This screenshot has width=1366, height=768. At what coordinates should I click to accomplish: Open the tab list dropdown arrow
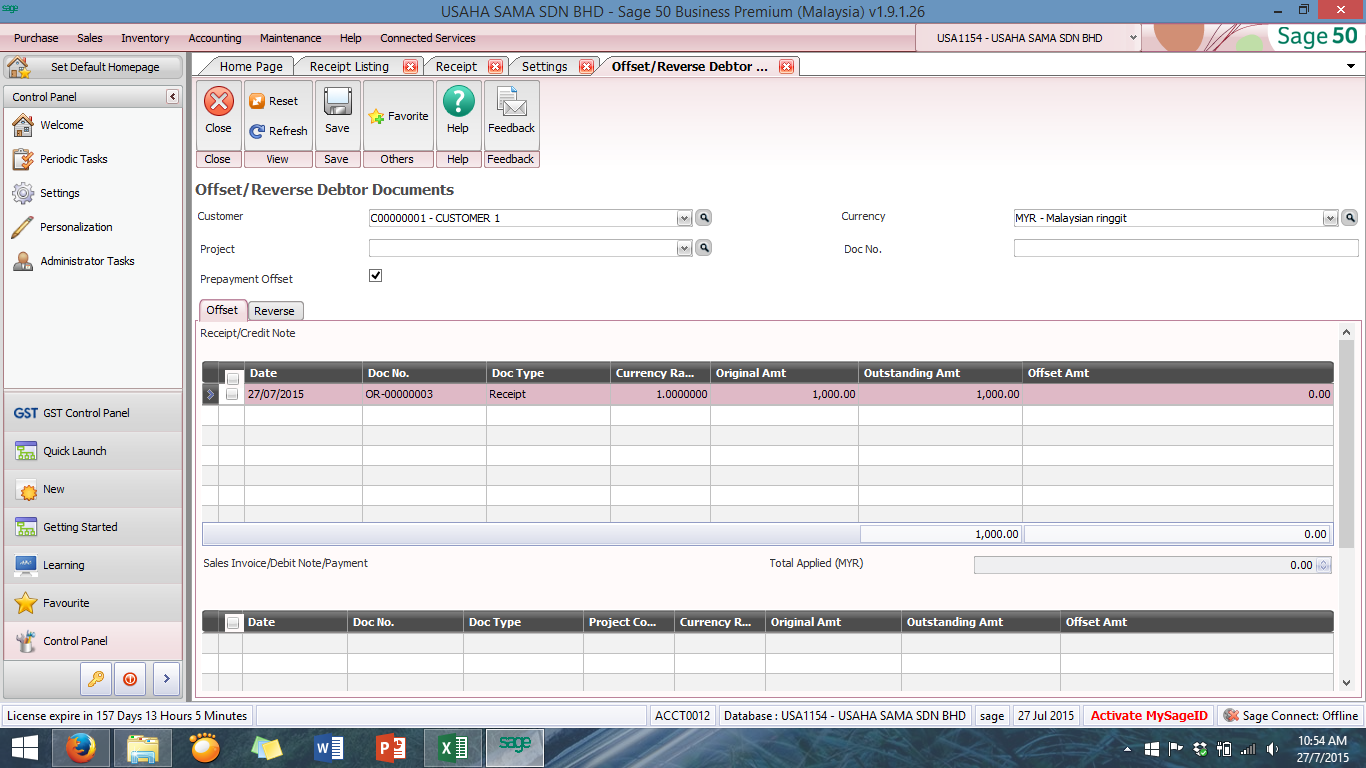click(1351, 66)
